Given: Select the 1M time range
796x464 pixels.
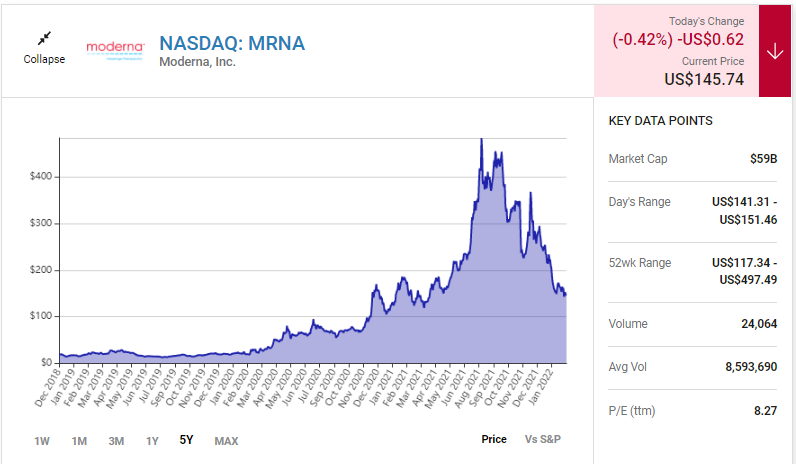Looking at the screenshot, I should [79, 441].
